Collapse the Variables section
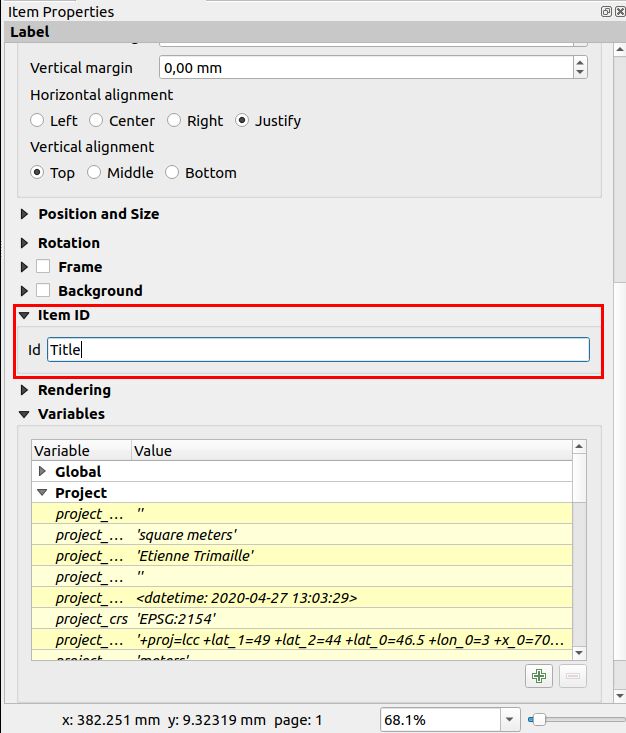This screenshot has width=626, height=733. pos(24,414)
